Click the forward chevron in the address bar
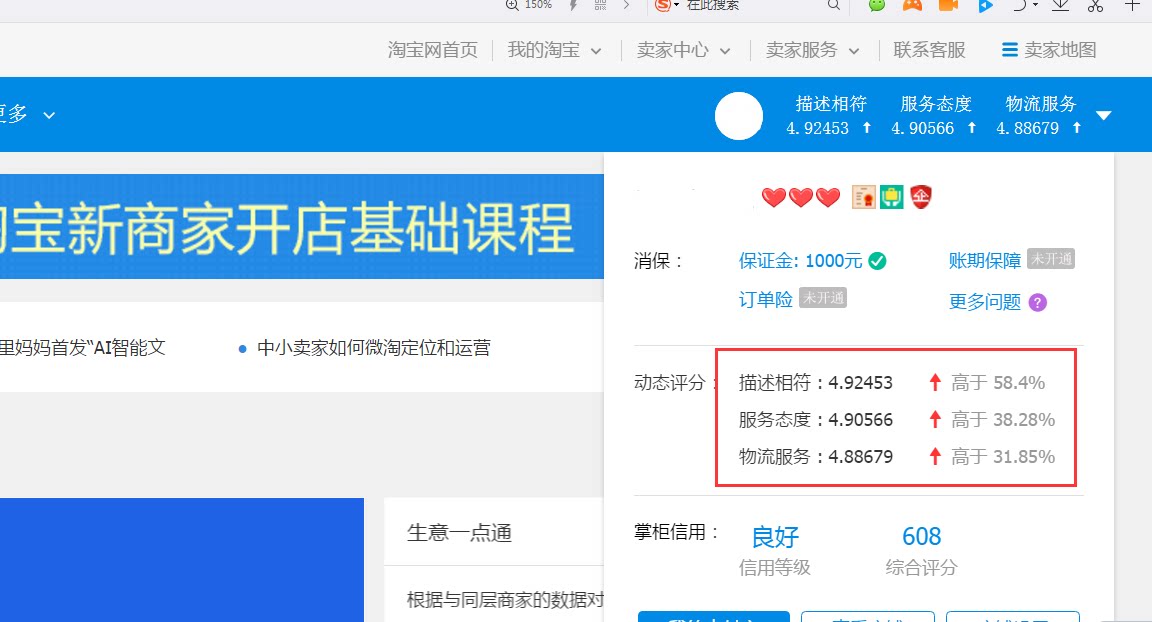The height and width of the screenshot is (622, 1152). [626, 5]
